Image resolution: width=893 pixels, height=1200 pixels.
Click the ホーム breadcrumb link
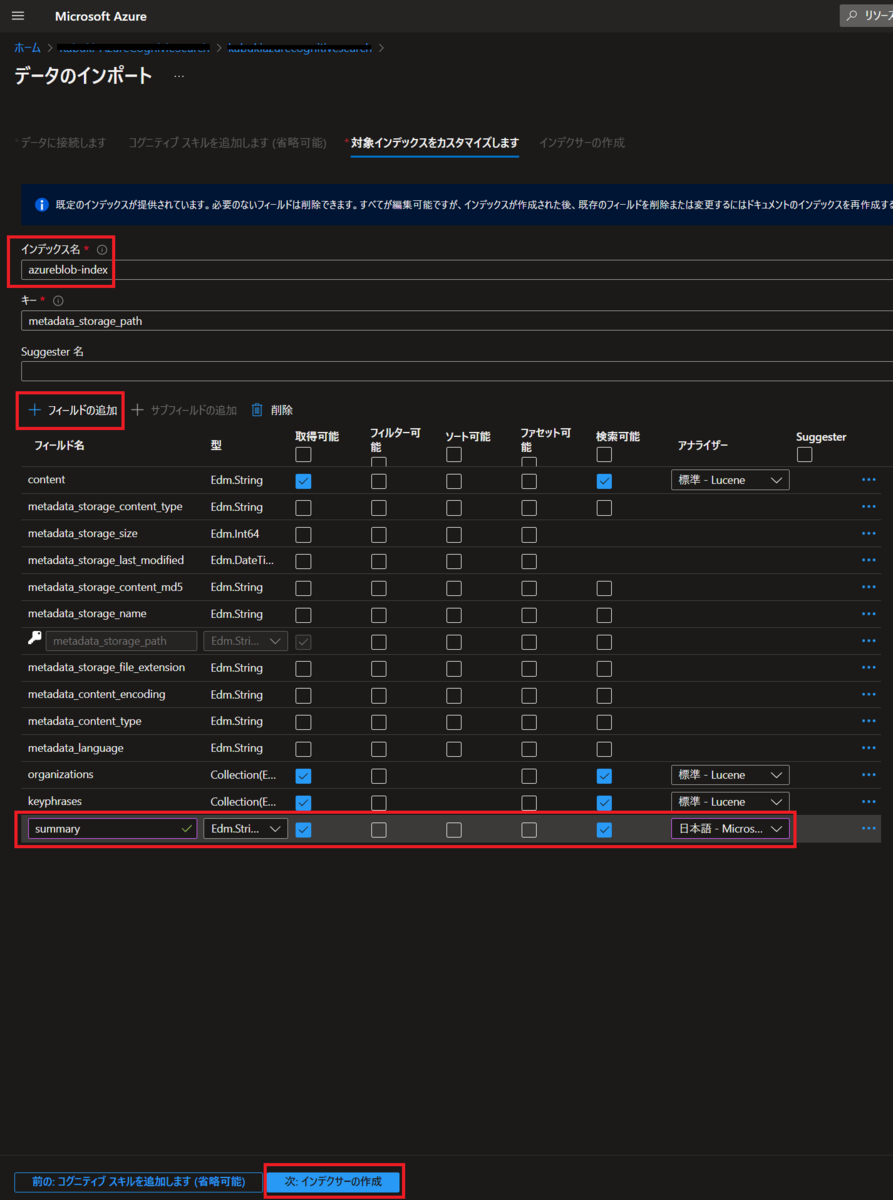[27, 47]
